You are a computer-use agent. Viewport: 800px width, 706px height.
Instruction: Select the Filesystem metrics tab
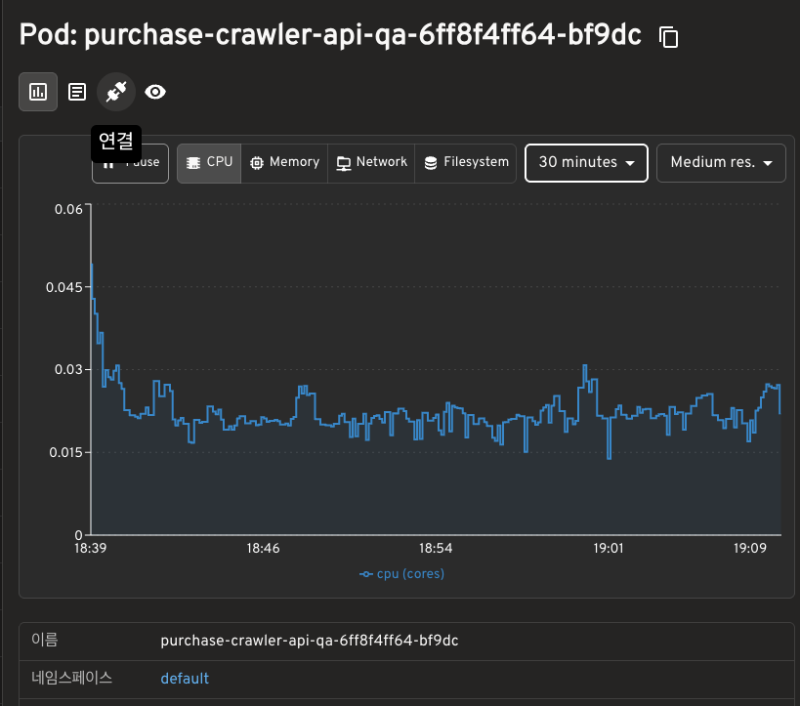pyautogui.click(x=466, y=163)
